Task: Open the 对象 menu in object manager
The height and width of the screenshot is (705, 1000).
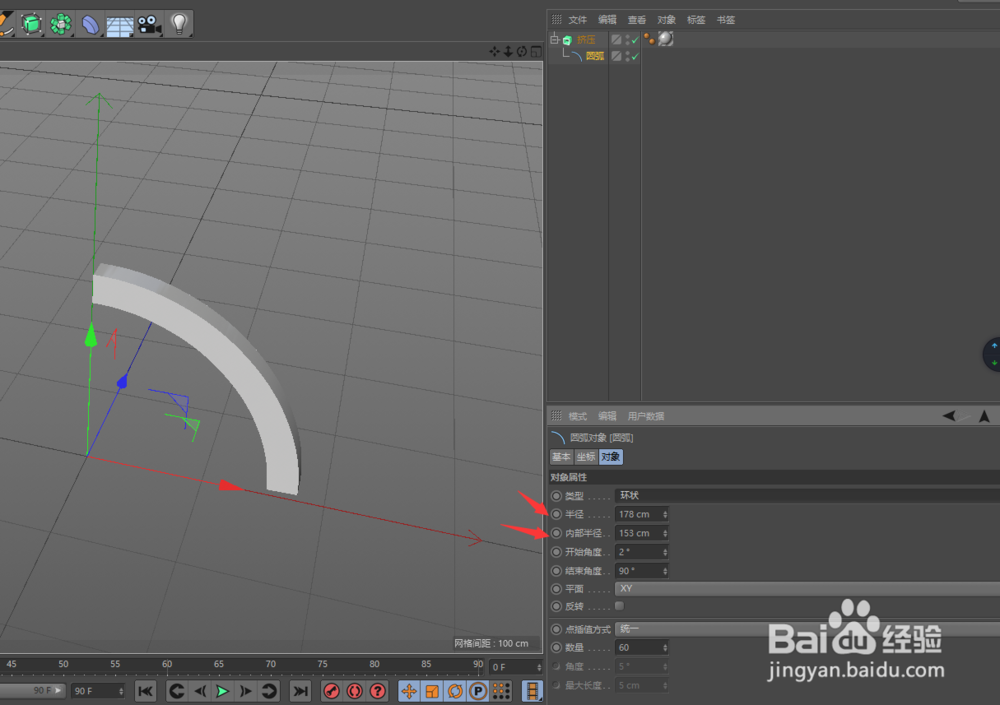Action: point(666,20)
